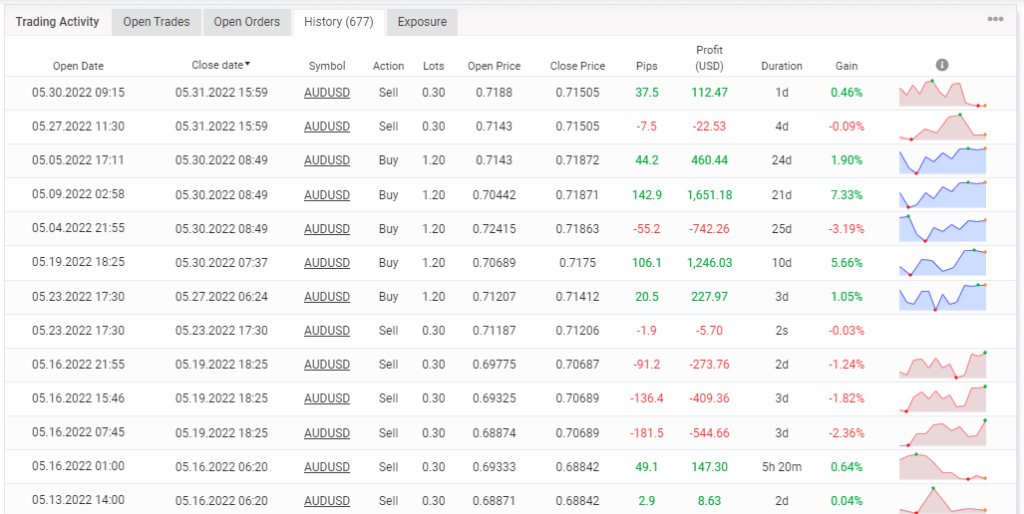
Task: Open AUDUSD link for 05.19.2022 18:25 trade
Action: [327, 263]
